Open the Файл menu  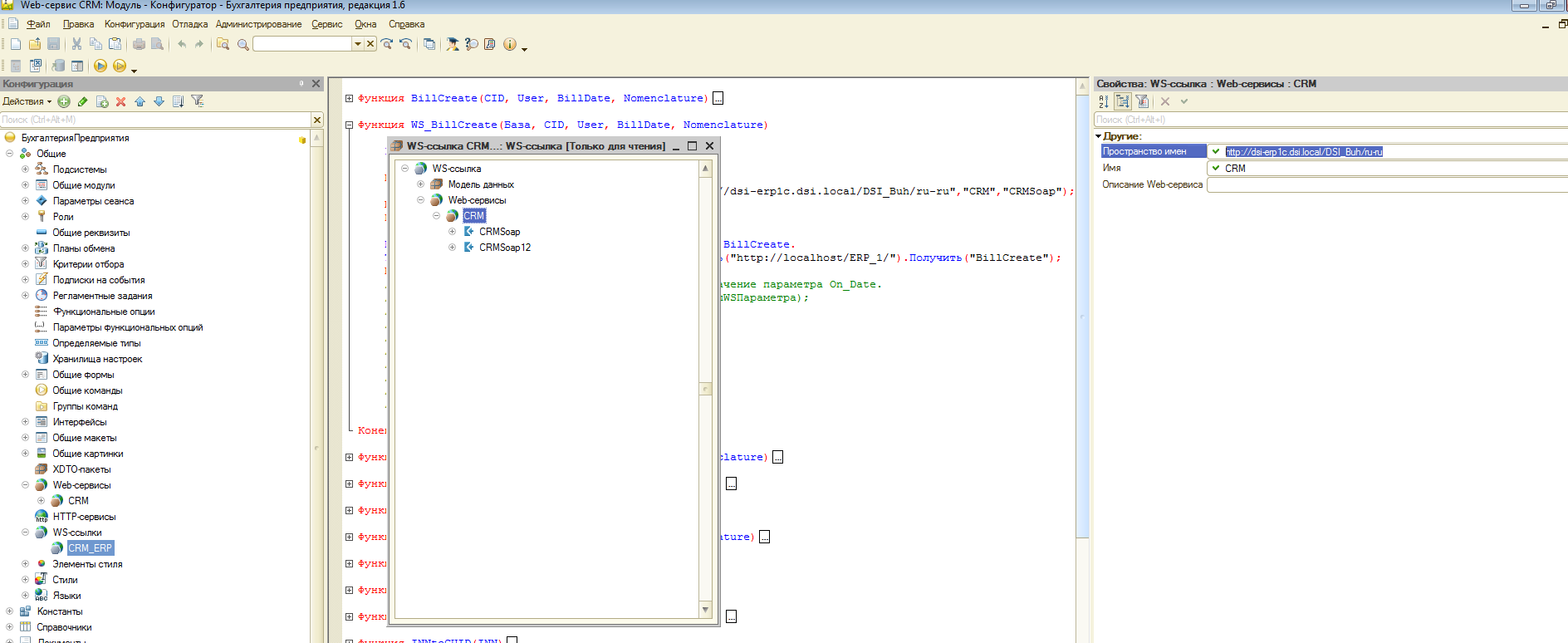click(x=38, y=24)
